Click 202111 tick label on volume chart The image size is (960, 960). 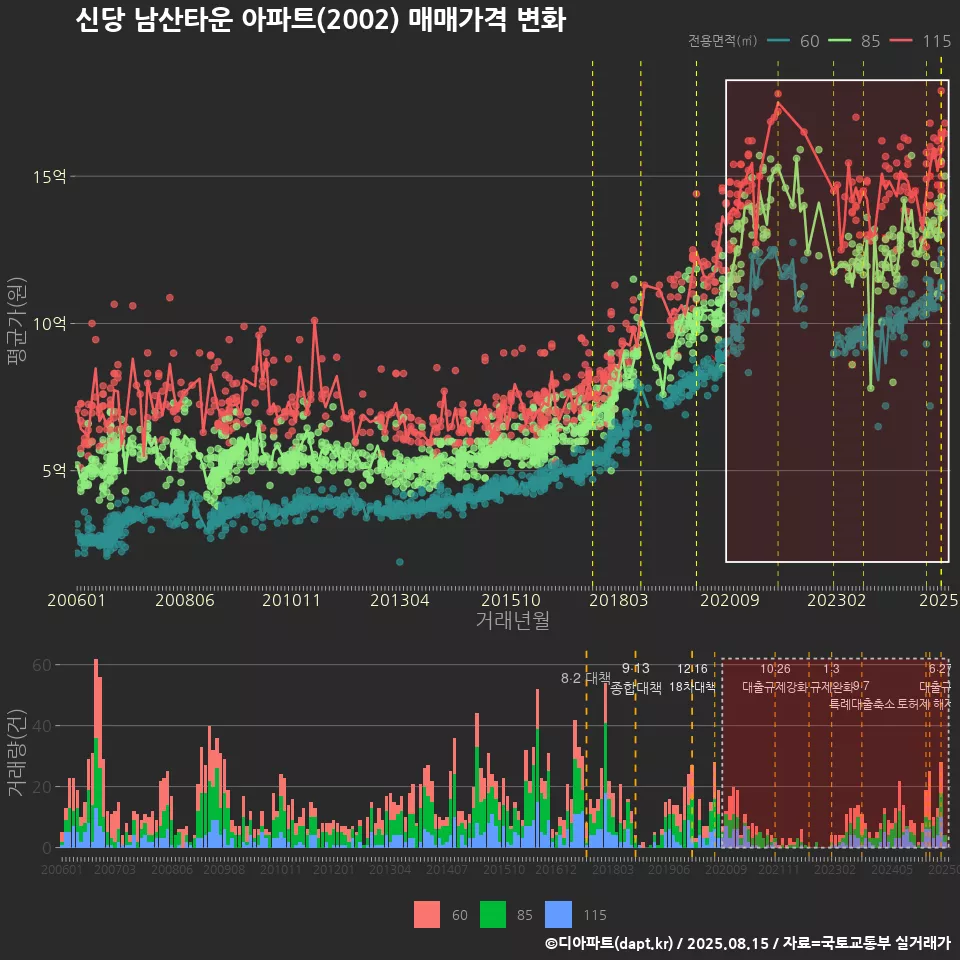(779, 869)
